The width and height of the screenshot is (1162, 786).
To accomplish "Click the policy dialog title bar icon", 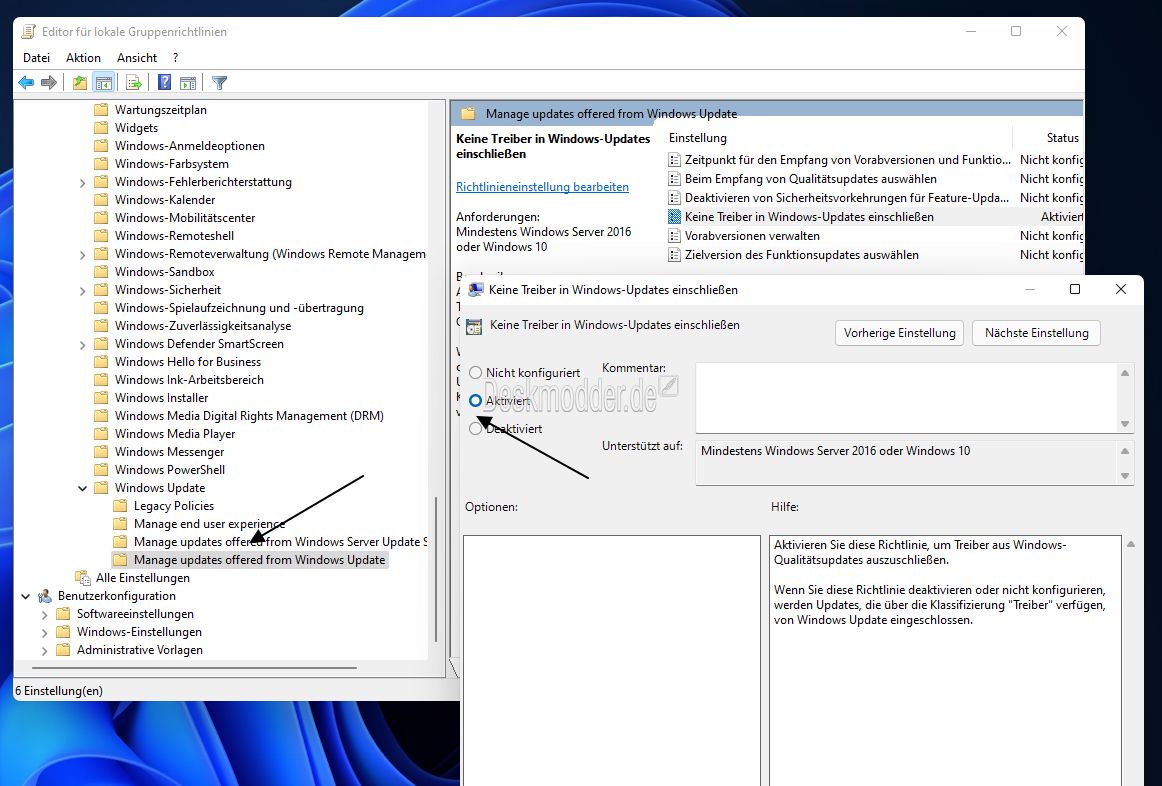I will pos(476,290).
